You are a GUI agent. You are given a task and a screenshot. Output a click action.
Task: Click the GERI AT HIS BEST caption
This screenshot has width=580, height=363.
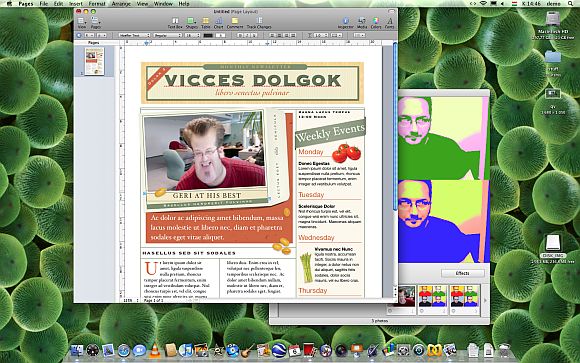click(x=207, y=195)
